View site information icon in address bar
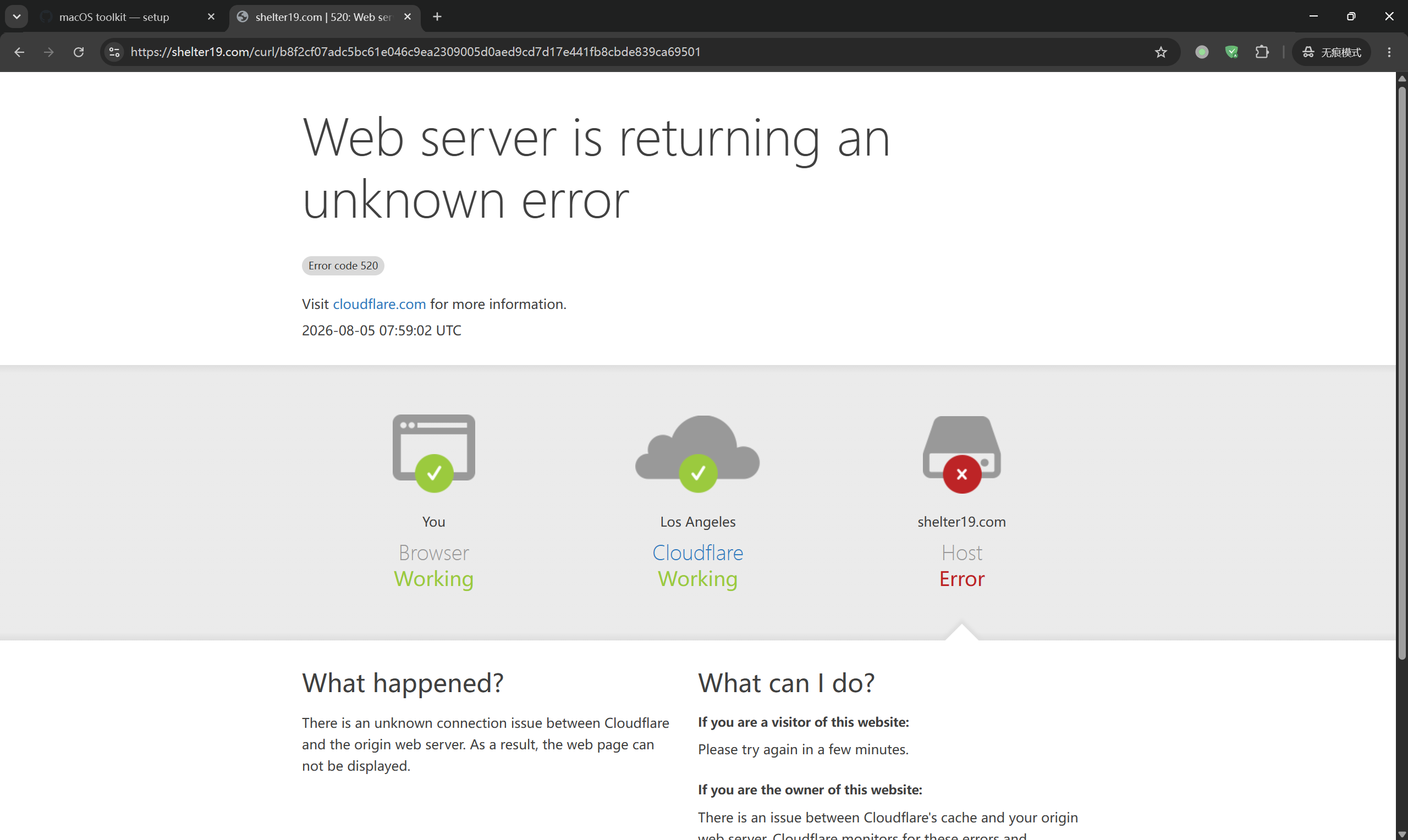This screenshot has height=840, width=1408. [x=114, y=52]
